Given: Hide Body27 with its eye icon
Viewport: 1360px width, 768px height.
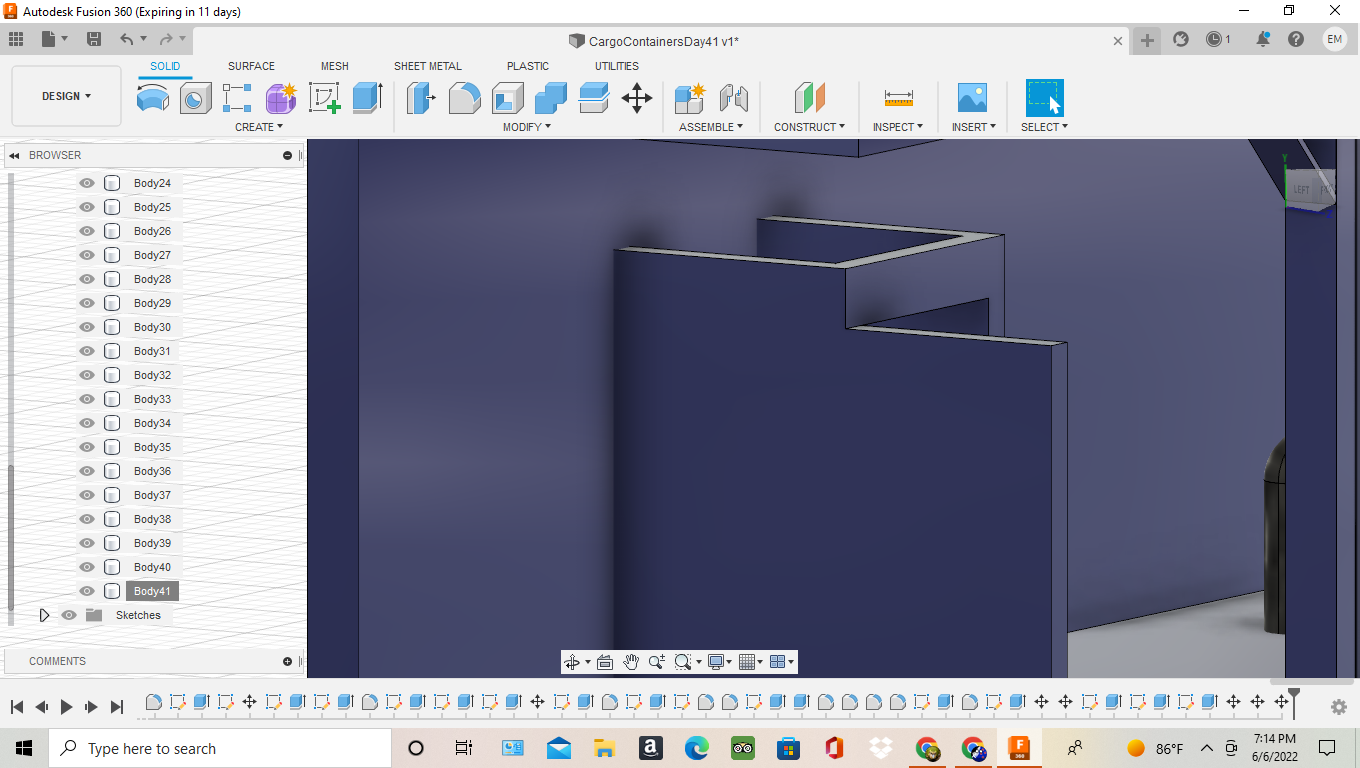Looking at the screenshot, I should (87, 255).
